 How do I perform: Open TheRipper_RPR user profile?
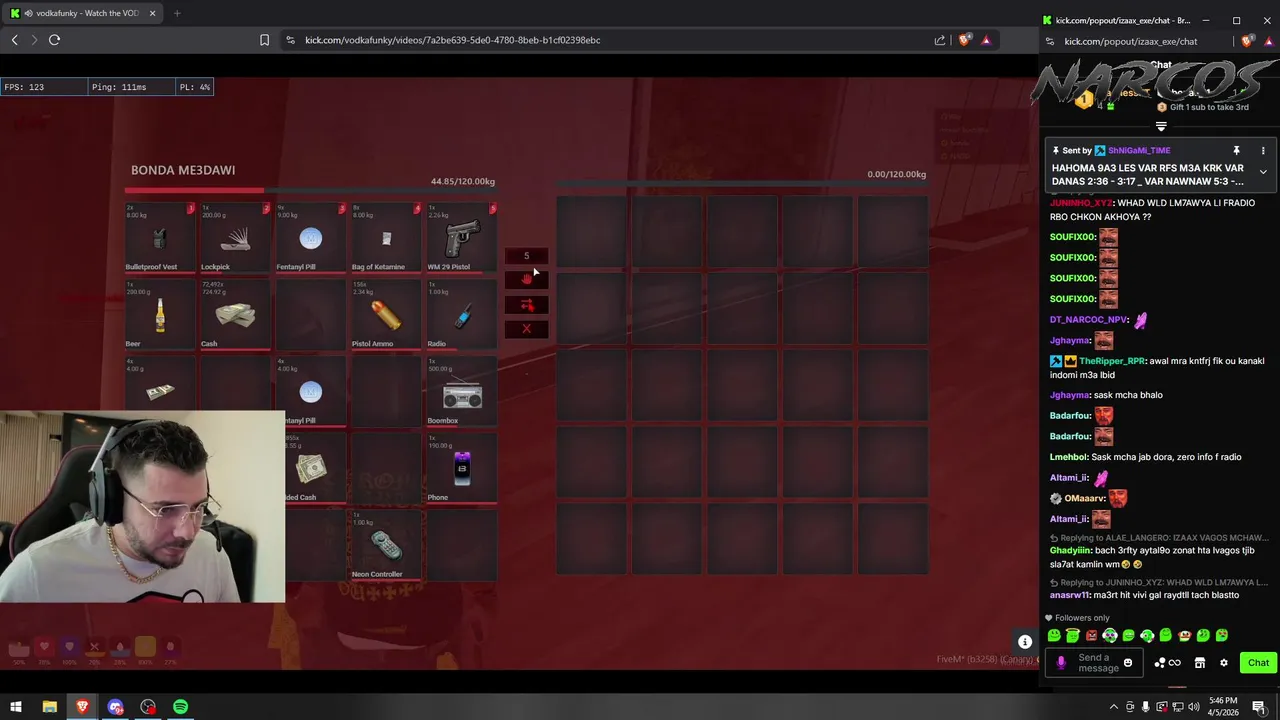pos(1112,361)
